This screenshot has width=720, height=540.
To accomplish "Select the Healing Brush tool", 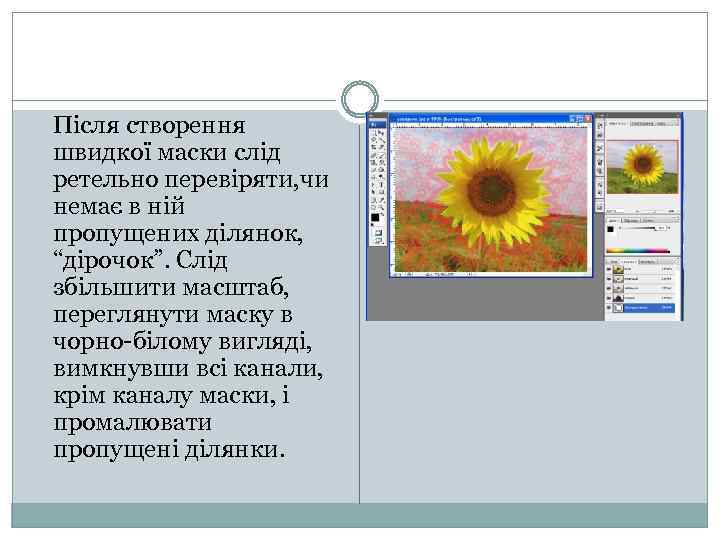I will 373,155.
